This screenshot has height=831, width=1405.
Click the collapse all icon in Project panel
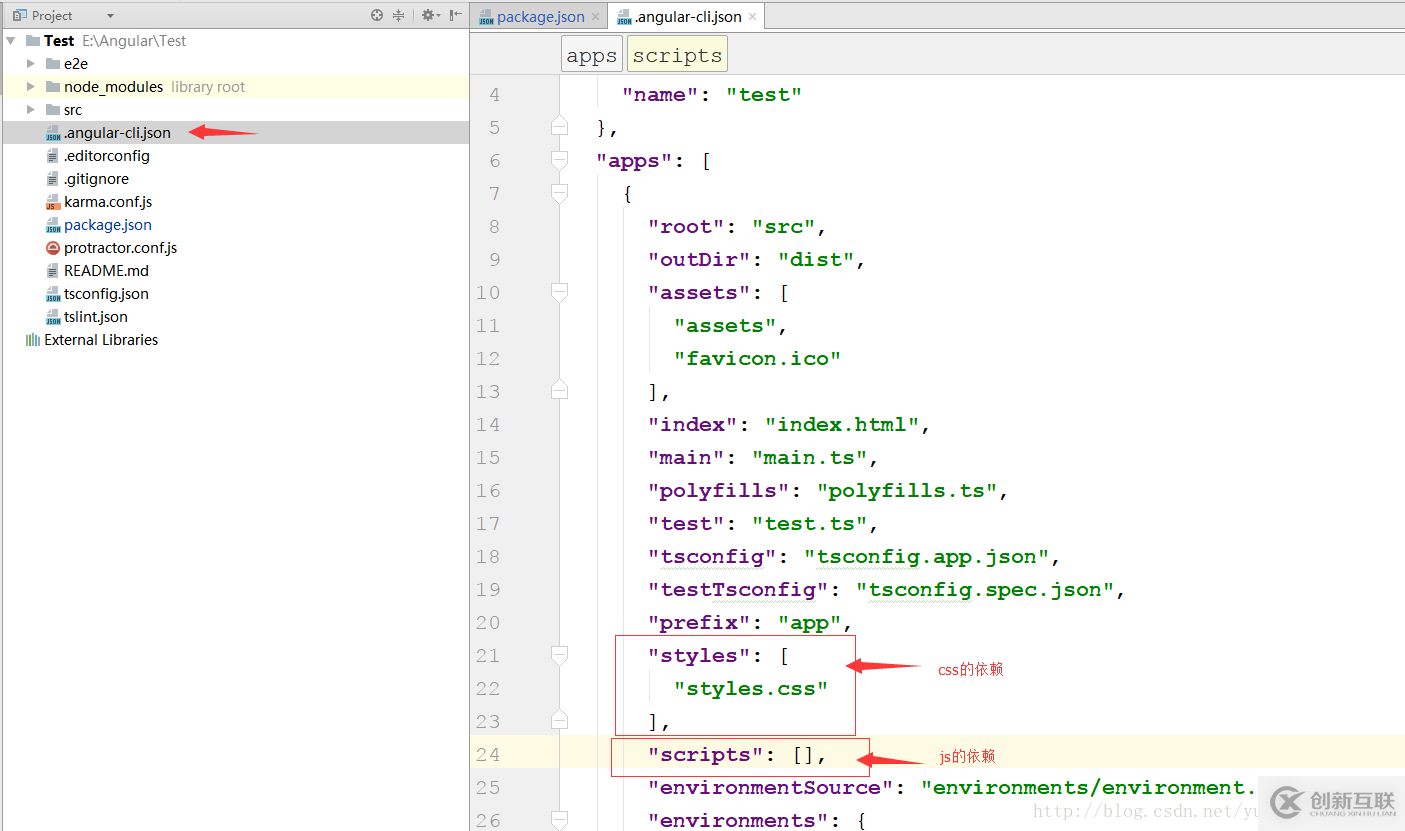[398, 15]
